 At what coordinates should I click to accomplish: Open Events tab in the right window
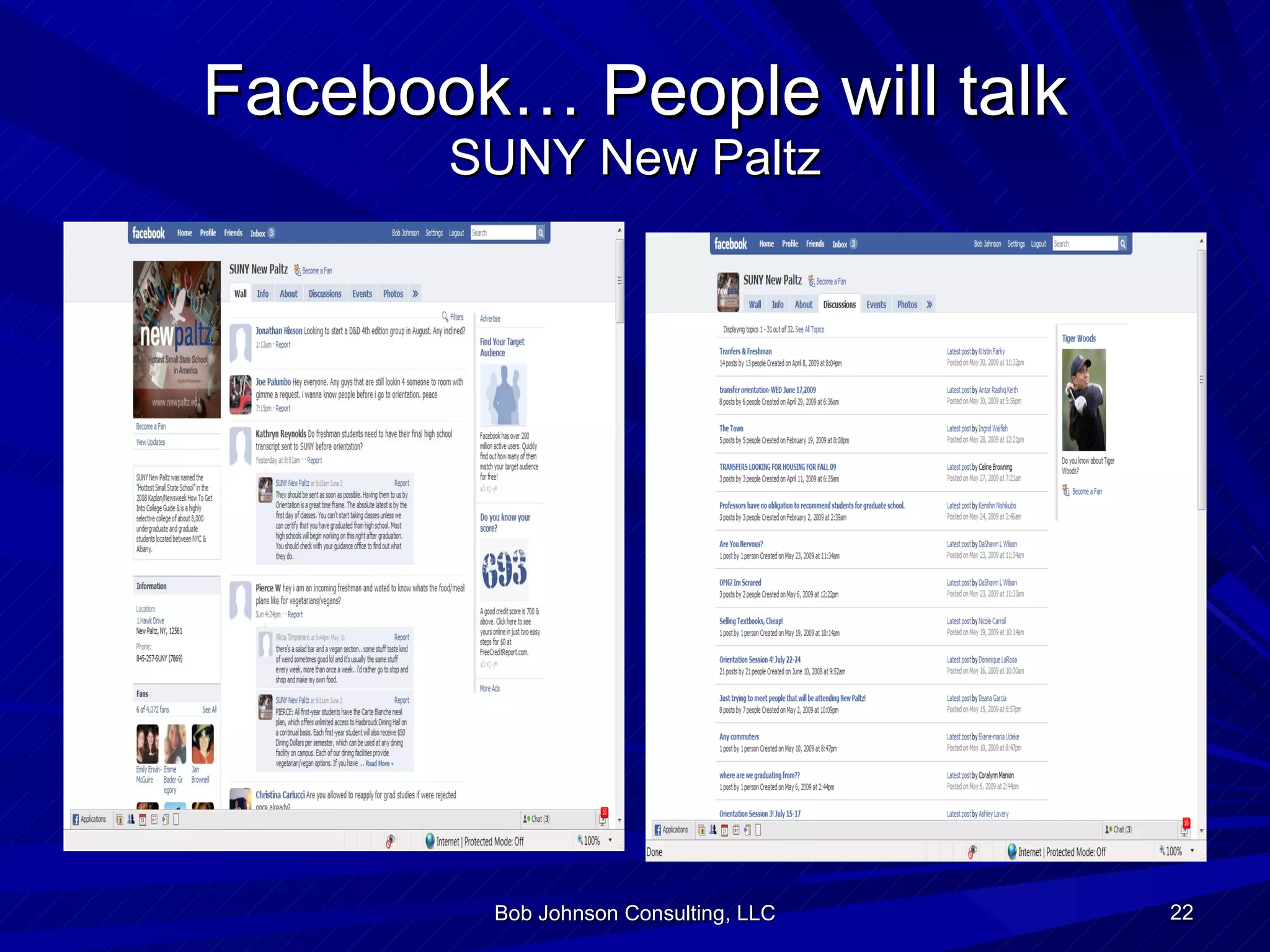click(876, 305)
